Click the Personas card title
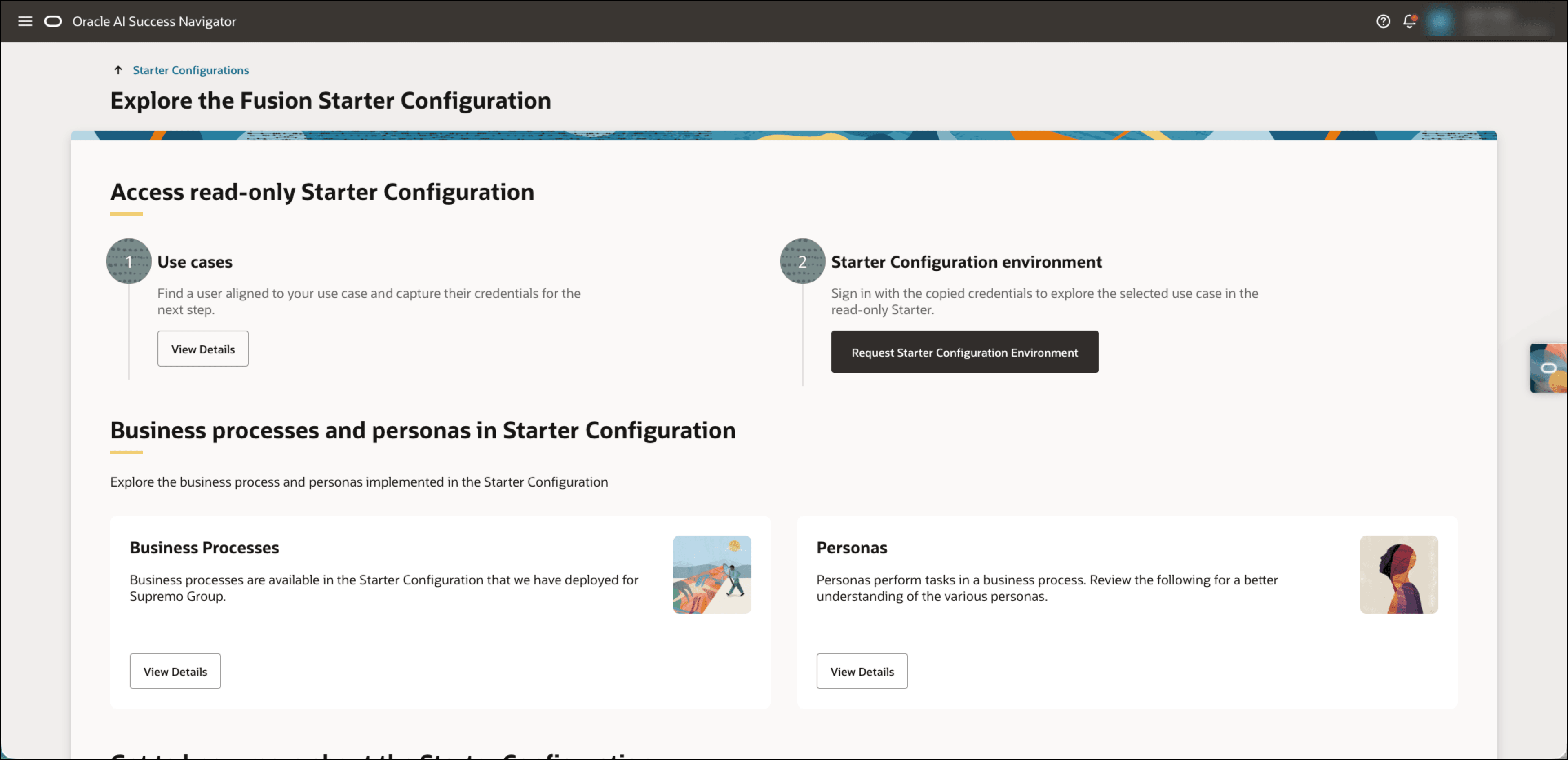This screenshot has height=760, width=1568. coord(852,547)
